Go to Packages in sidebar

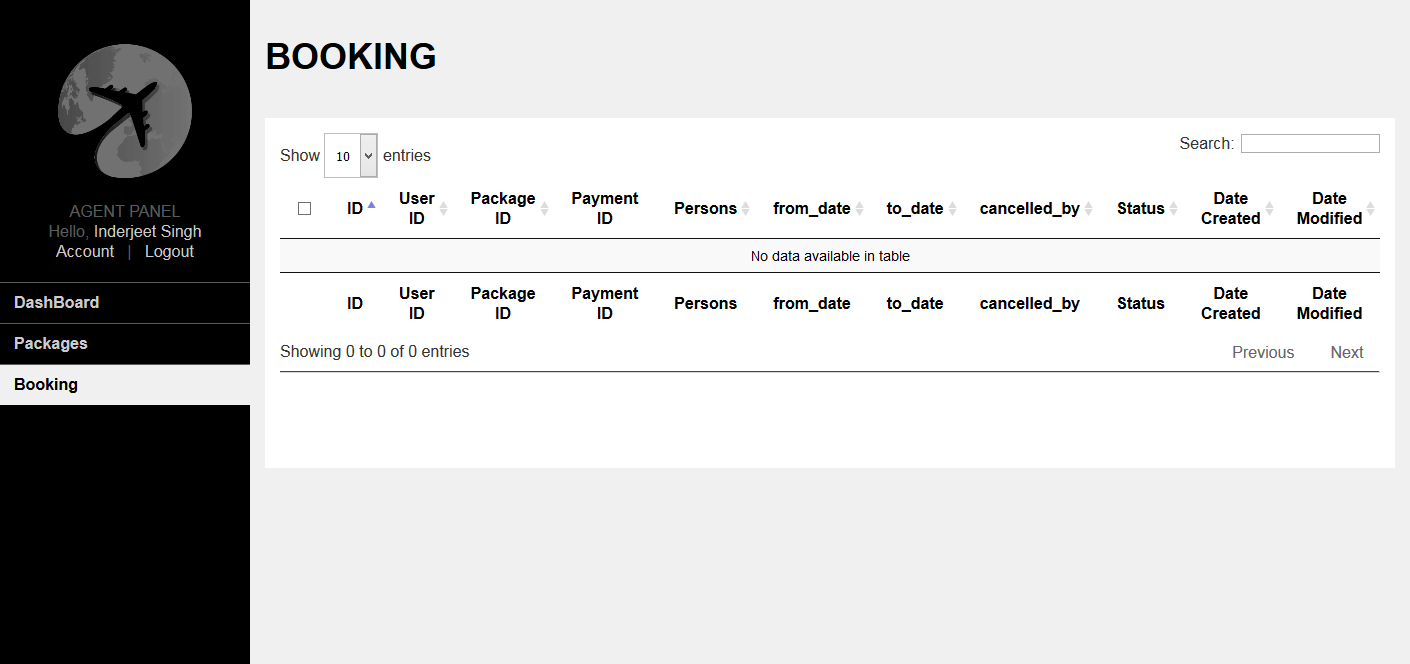point(51,344)
